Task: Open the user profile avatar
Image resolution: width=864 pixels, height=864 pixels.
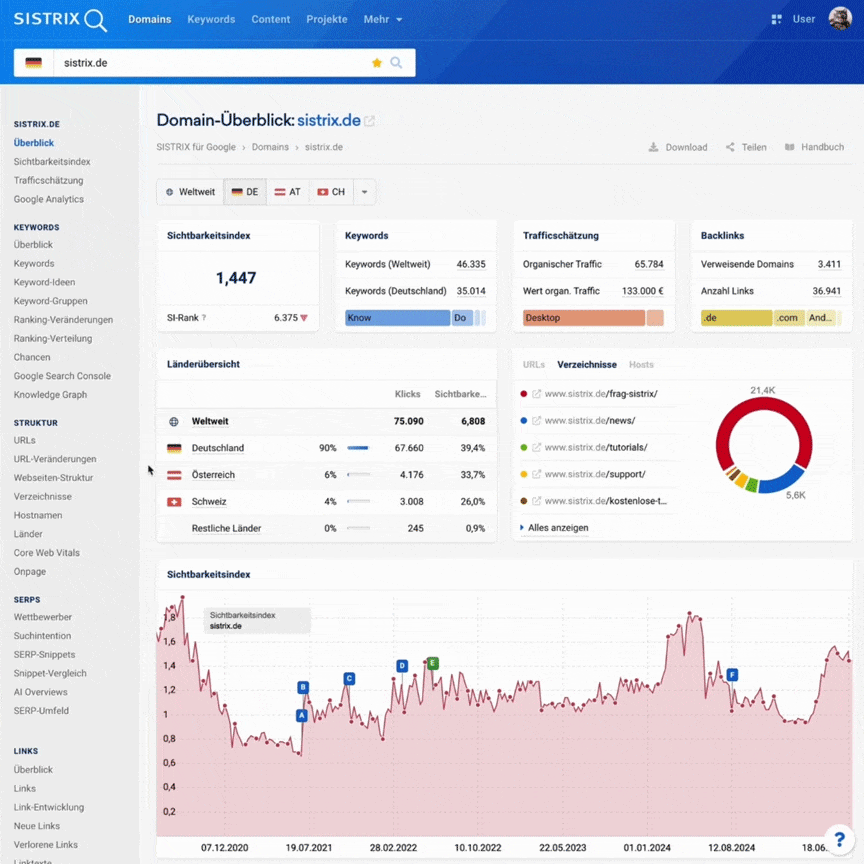Action: 839,19
